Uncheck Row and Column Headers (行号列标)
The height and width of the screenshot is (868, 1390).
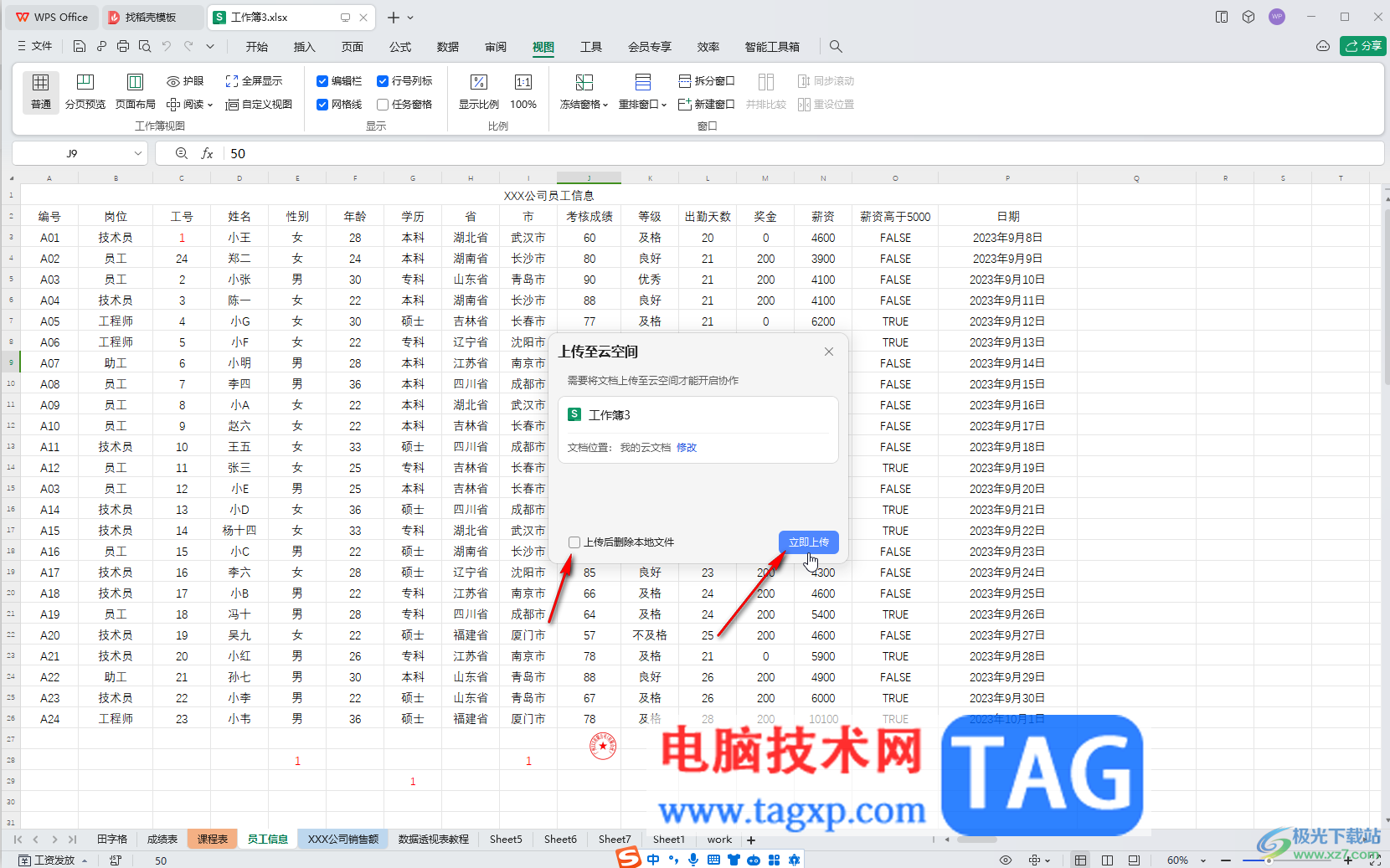(383, 81)
